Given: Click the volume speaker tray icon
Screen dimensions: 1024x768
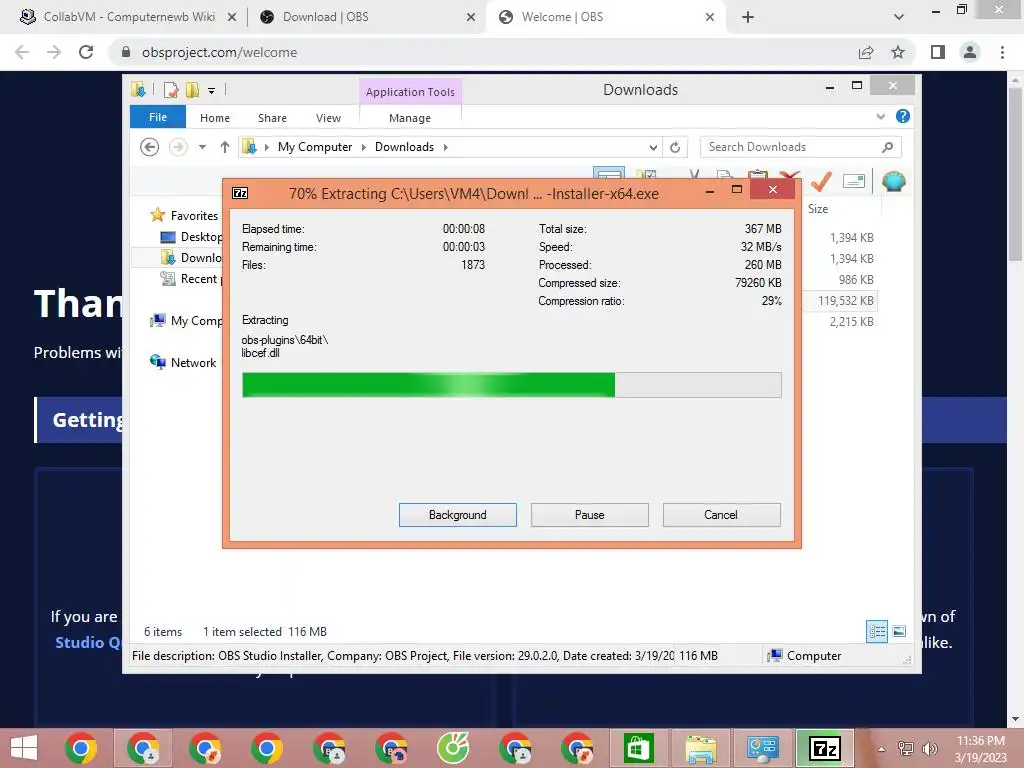Looking at the screenshot, I should coord(929,748).
